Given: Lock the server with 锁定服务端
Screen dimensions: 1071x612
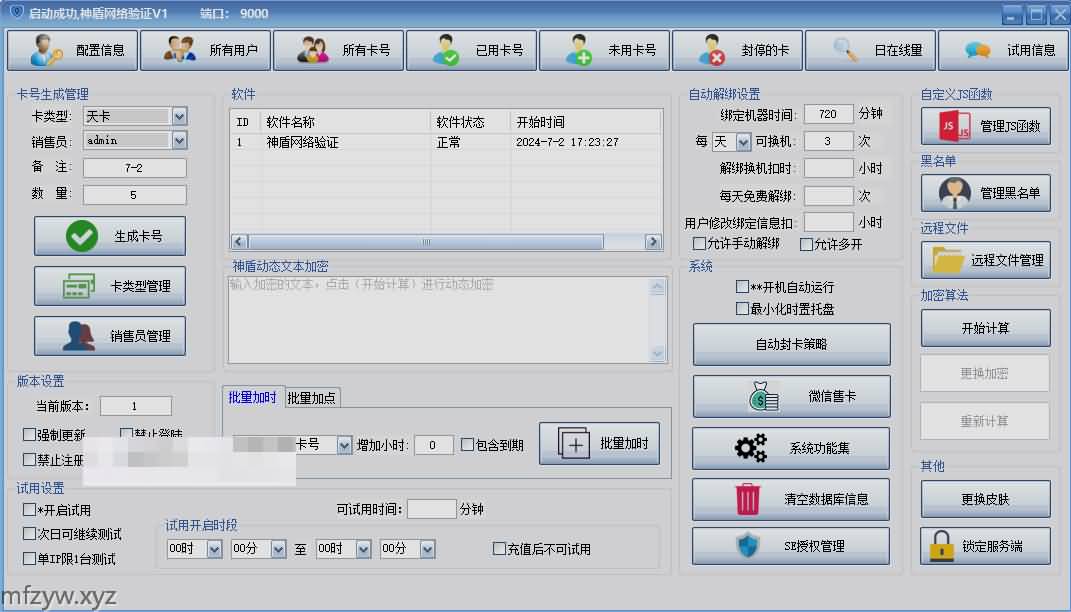Looking at the screenshot, I should (x=985, y=546).
